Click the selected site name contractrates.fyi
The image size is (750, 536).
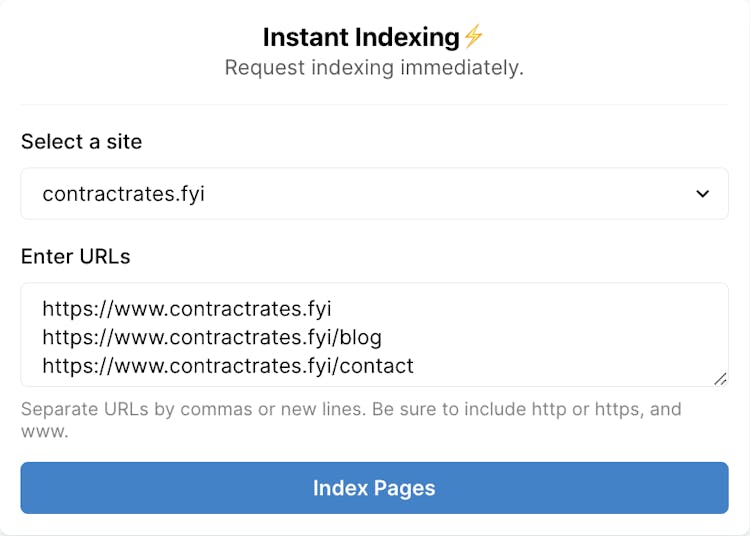pos(123,194)
